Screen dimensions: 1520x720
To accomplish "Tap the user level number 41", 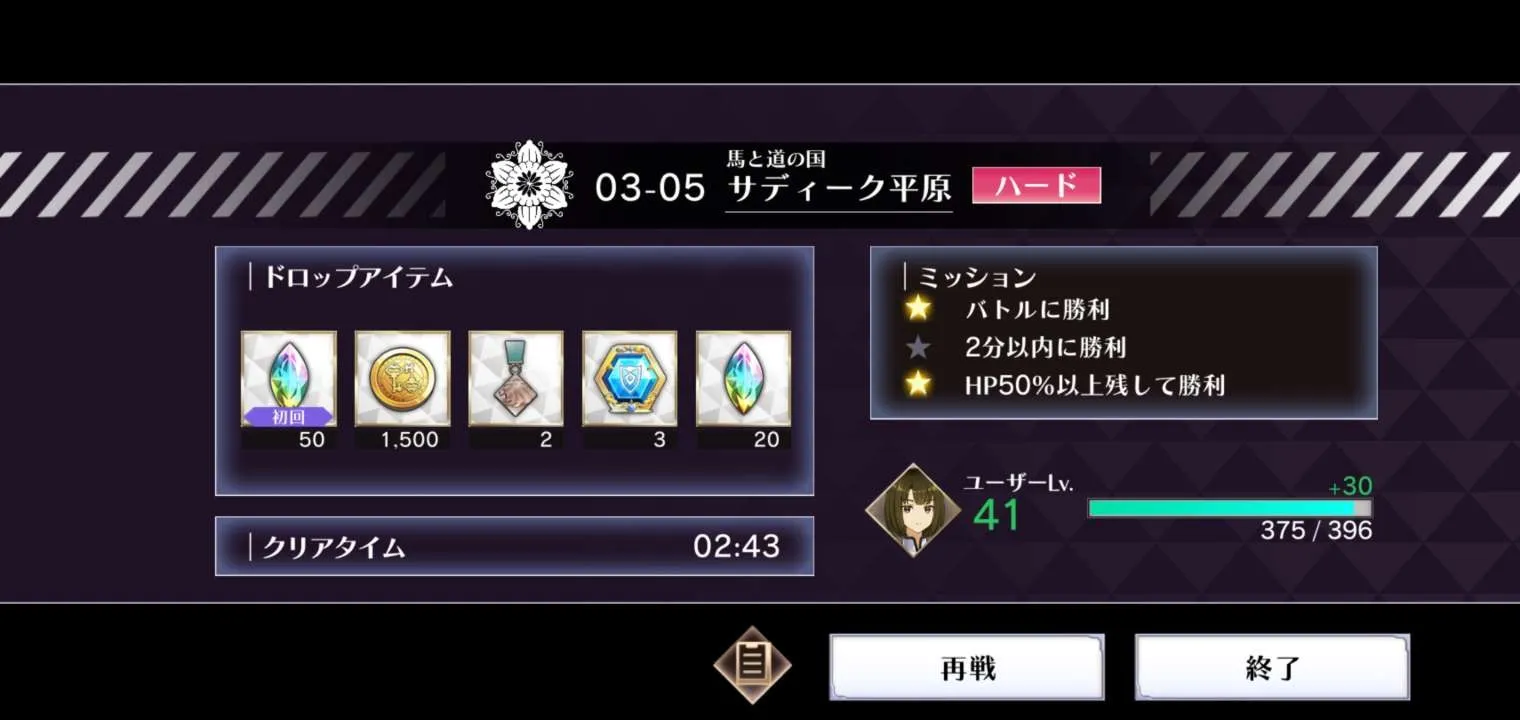I will [x=996, y=516].
